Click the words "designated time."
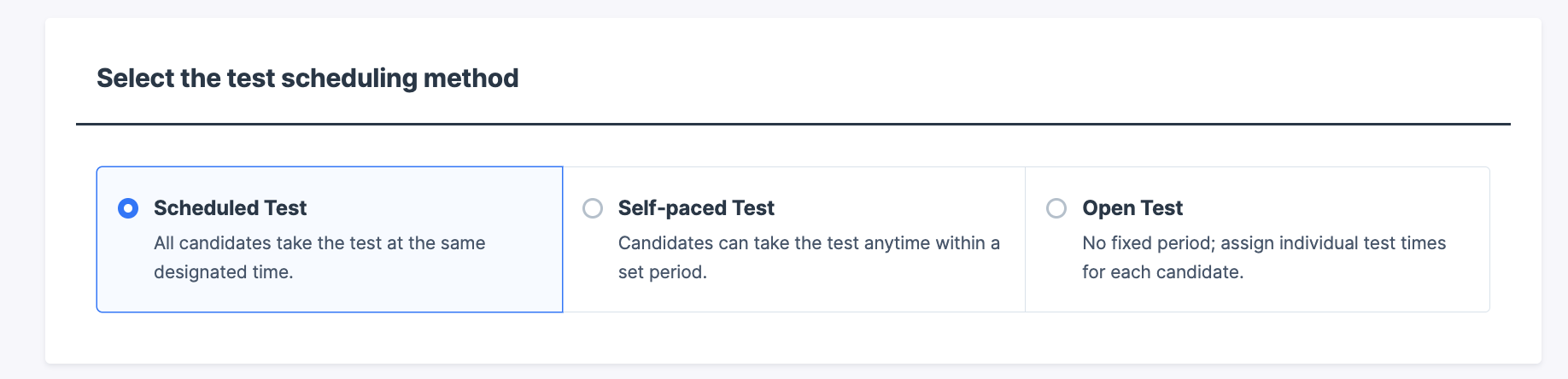This screenshot has height=379, width=1568. pos(223,272)
